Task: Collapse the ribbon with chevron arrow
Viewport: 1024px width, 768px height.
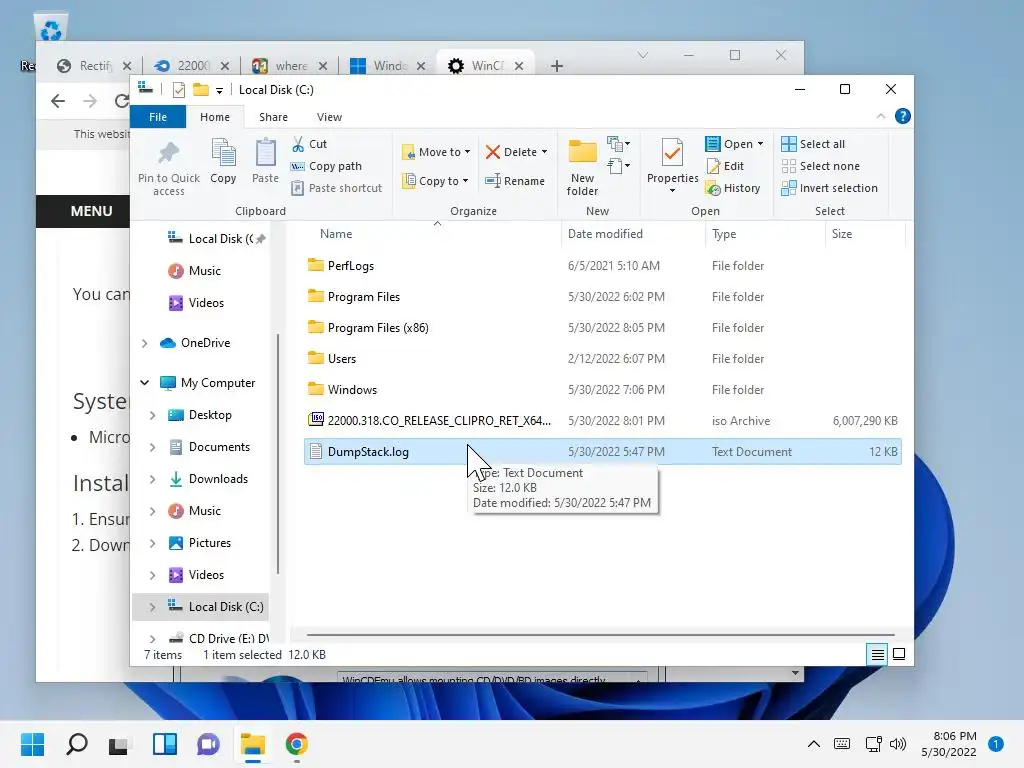Action: coord(881,116)
